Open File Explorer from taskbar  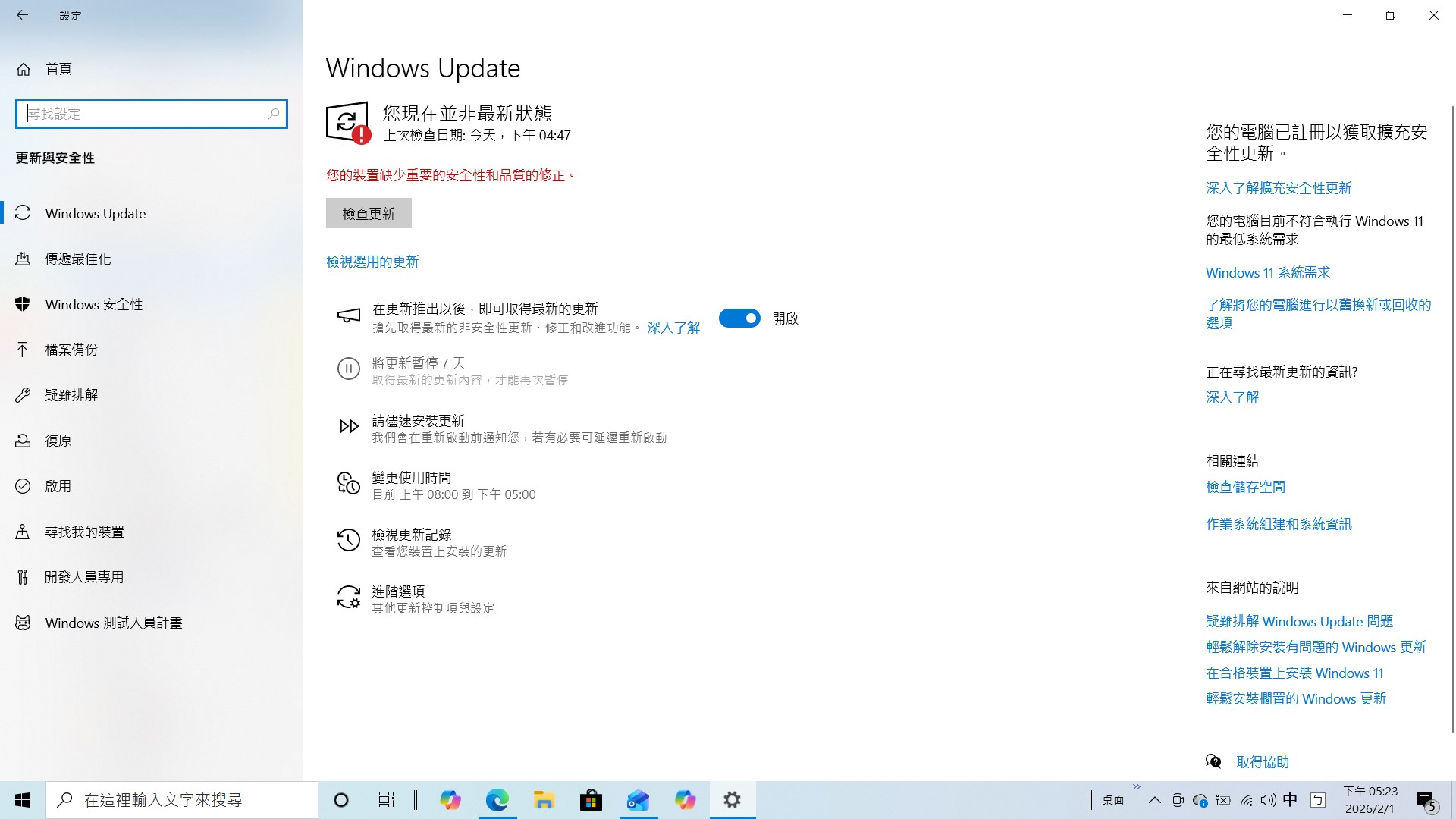[x=544, y=800]
